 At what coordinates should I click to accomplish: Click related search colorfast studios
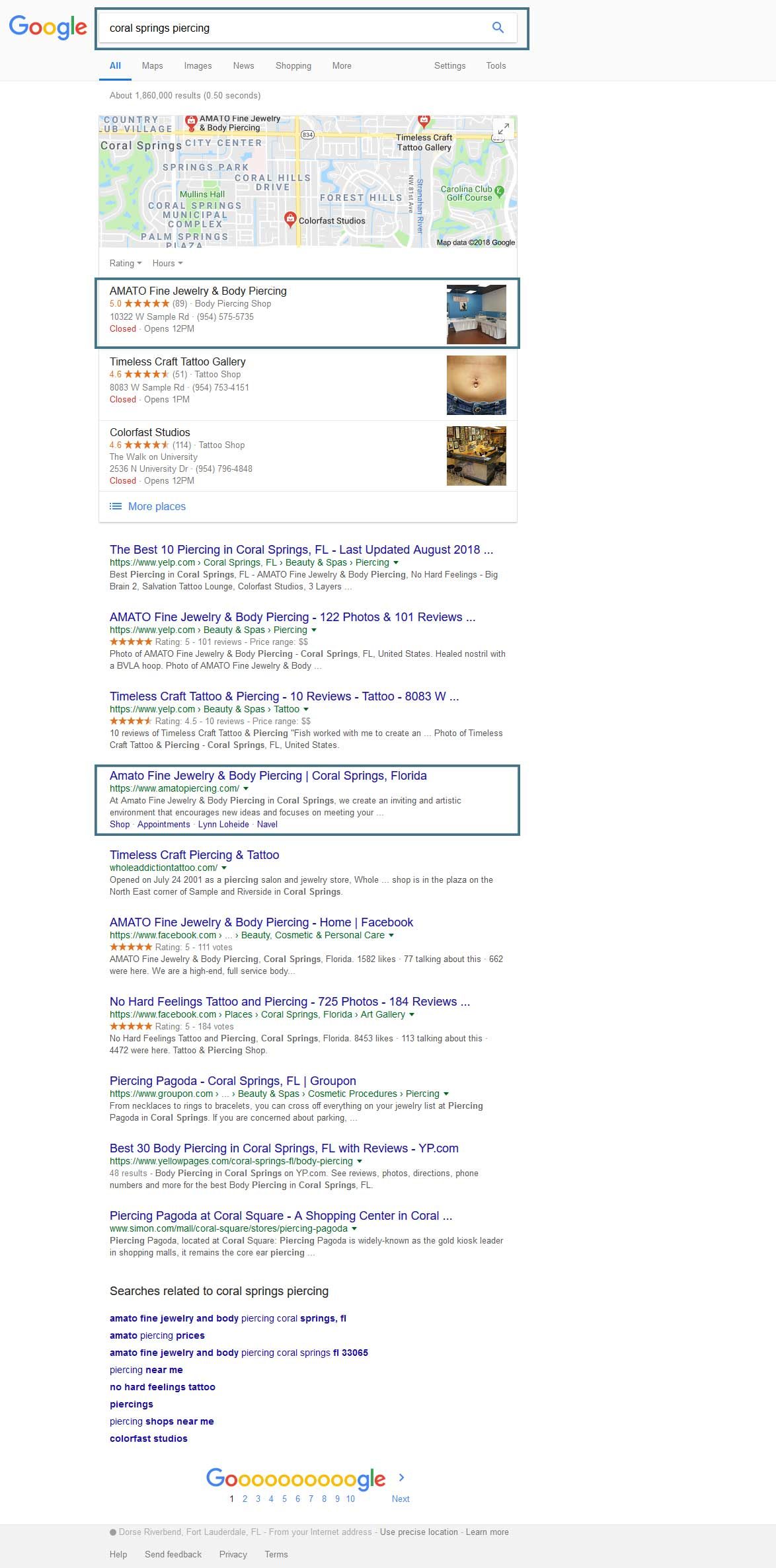tap(149, 1438)
